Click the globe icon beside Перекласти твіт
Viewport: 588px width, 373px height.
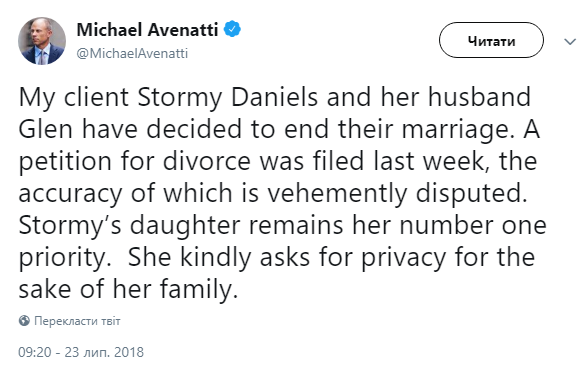coord(24,321)
